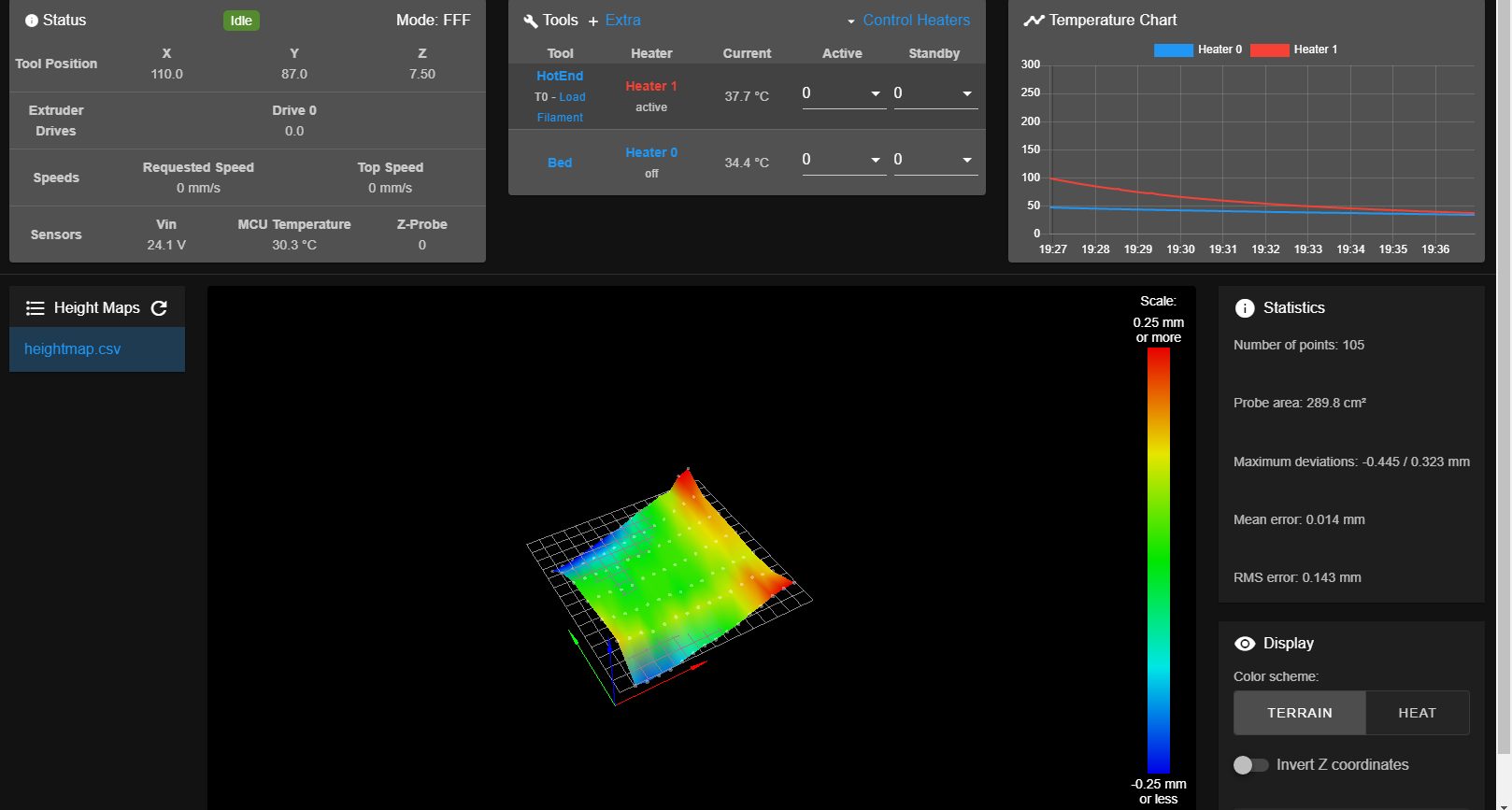Click the Mode: FFF text
The height and width of the screenshot is (810, 1512).
(x=434, y=21)
